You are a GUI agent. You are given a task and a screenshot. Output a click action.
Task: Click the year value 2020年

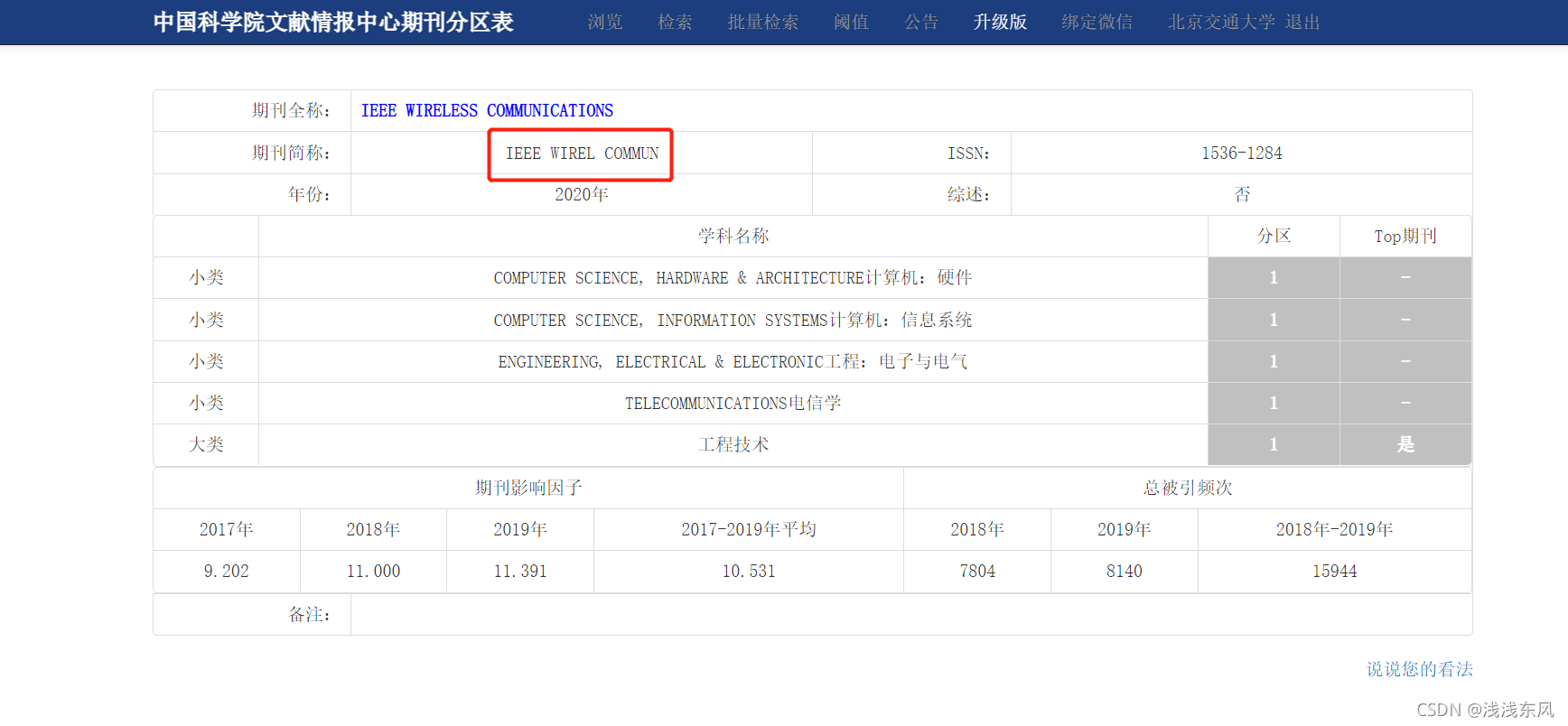tap(582, 194)
